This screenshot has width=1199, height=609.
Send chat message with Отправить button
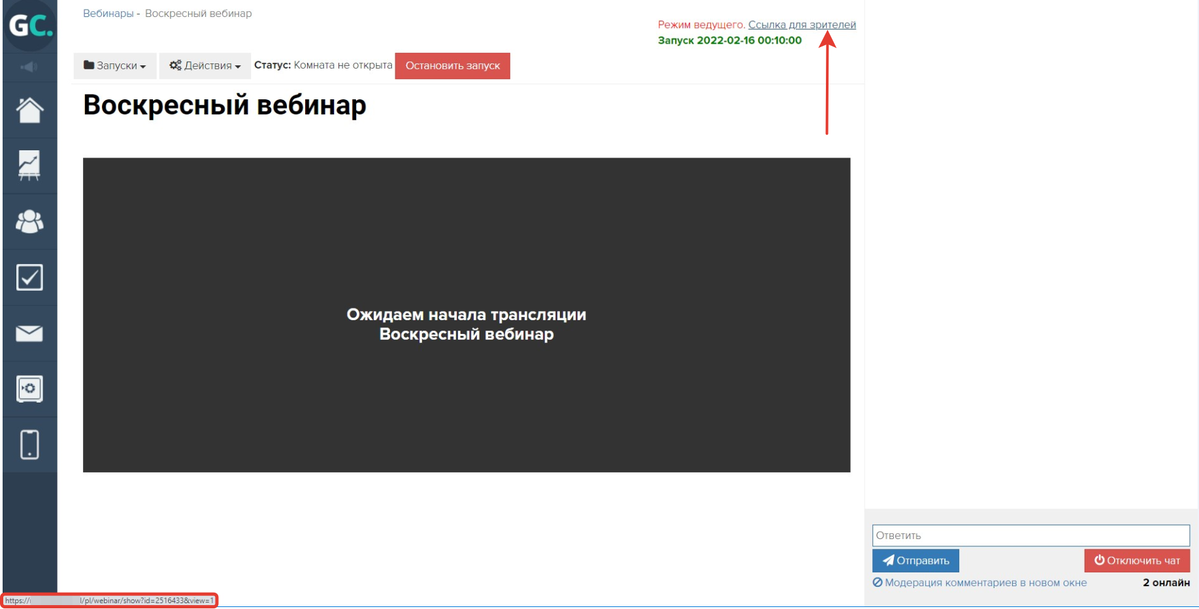[915, 561]
